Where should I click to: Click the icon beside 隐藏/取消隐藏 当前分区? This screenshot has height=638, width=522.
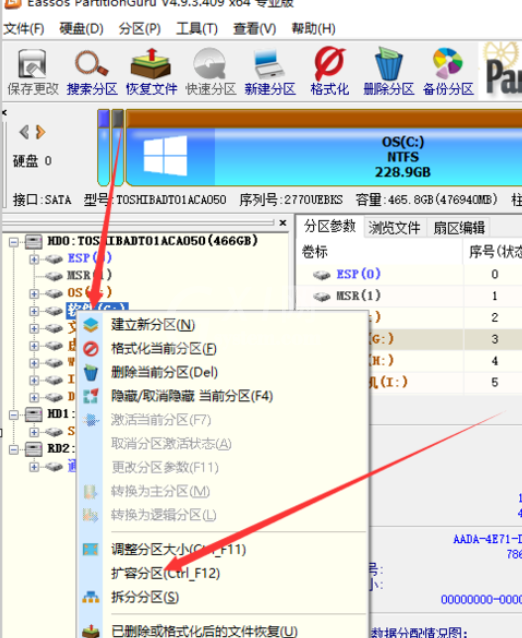[x=91, y=396]
